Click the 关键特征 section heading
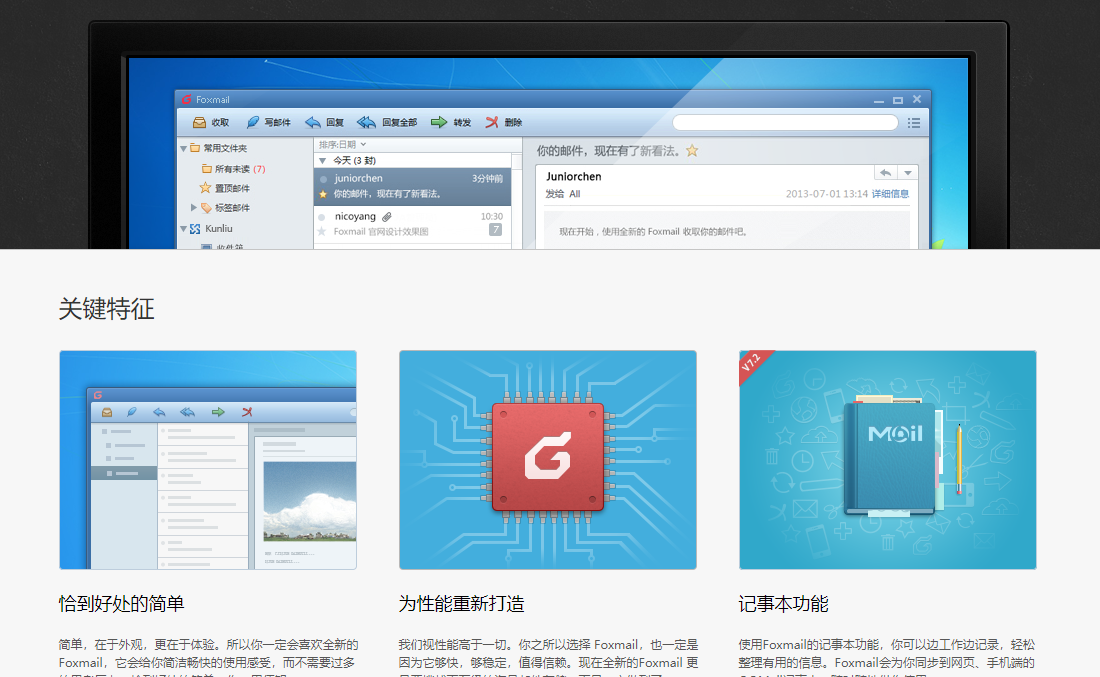Image resolution: width=1100 pixels, height=677 pixels. (107, 309)
